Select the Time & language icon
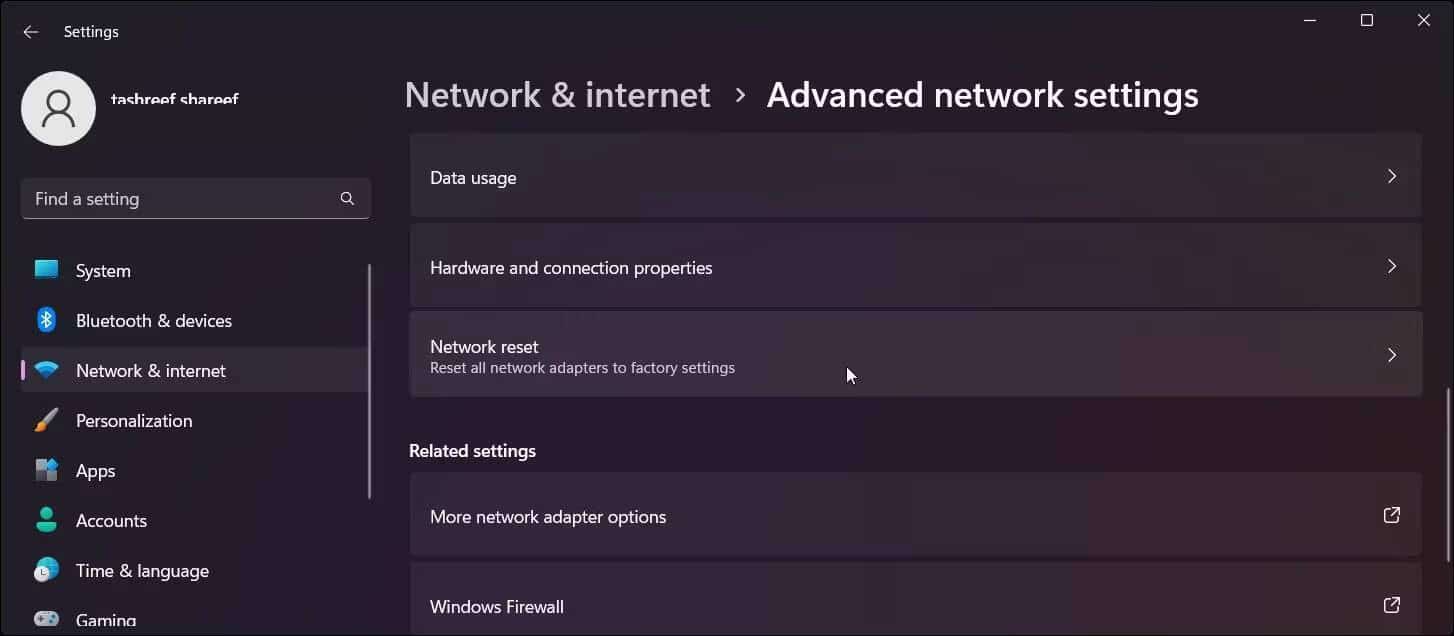This screenshot has height=636, width=1454. click(46, 570)
